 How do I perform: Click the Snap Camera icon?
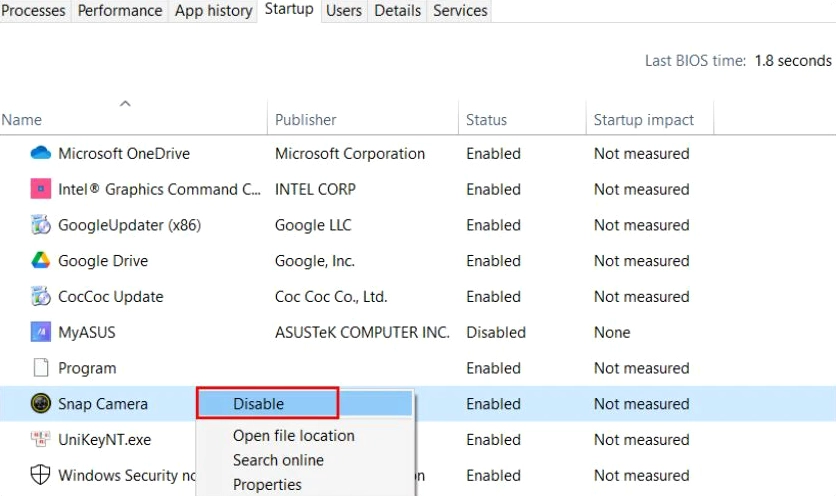40,404
